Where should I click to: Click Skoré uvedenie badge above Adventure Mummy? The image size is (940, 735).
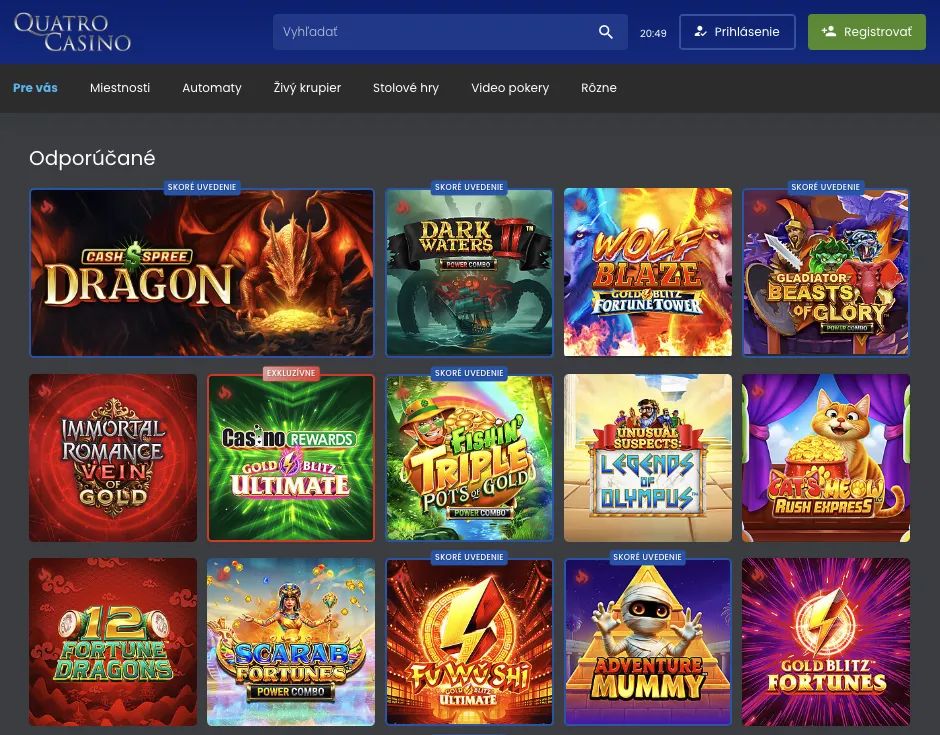pyautogui.click(x=647, y=557)
